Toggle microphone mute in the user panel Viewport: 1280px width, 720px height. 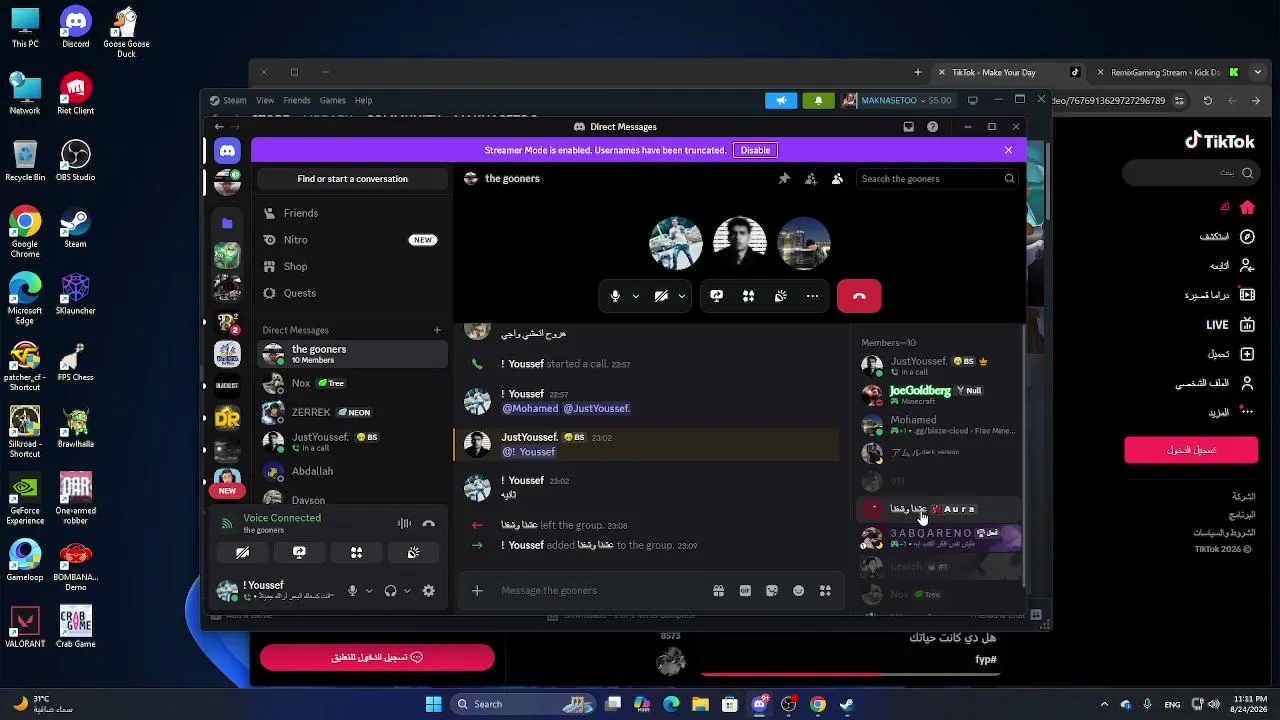(x=352, y=591)
